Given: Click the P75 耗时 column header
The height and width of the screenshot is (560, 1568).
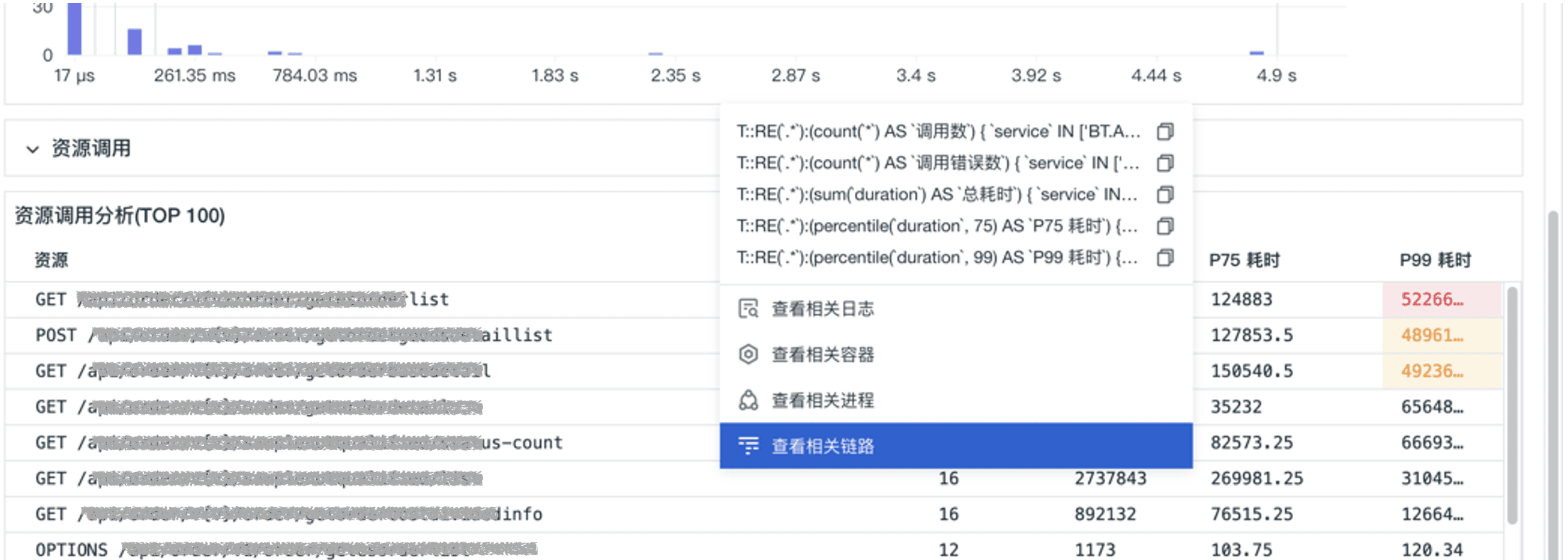Looking at the screenshot, I should [1244, 260].
